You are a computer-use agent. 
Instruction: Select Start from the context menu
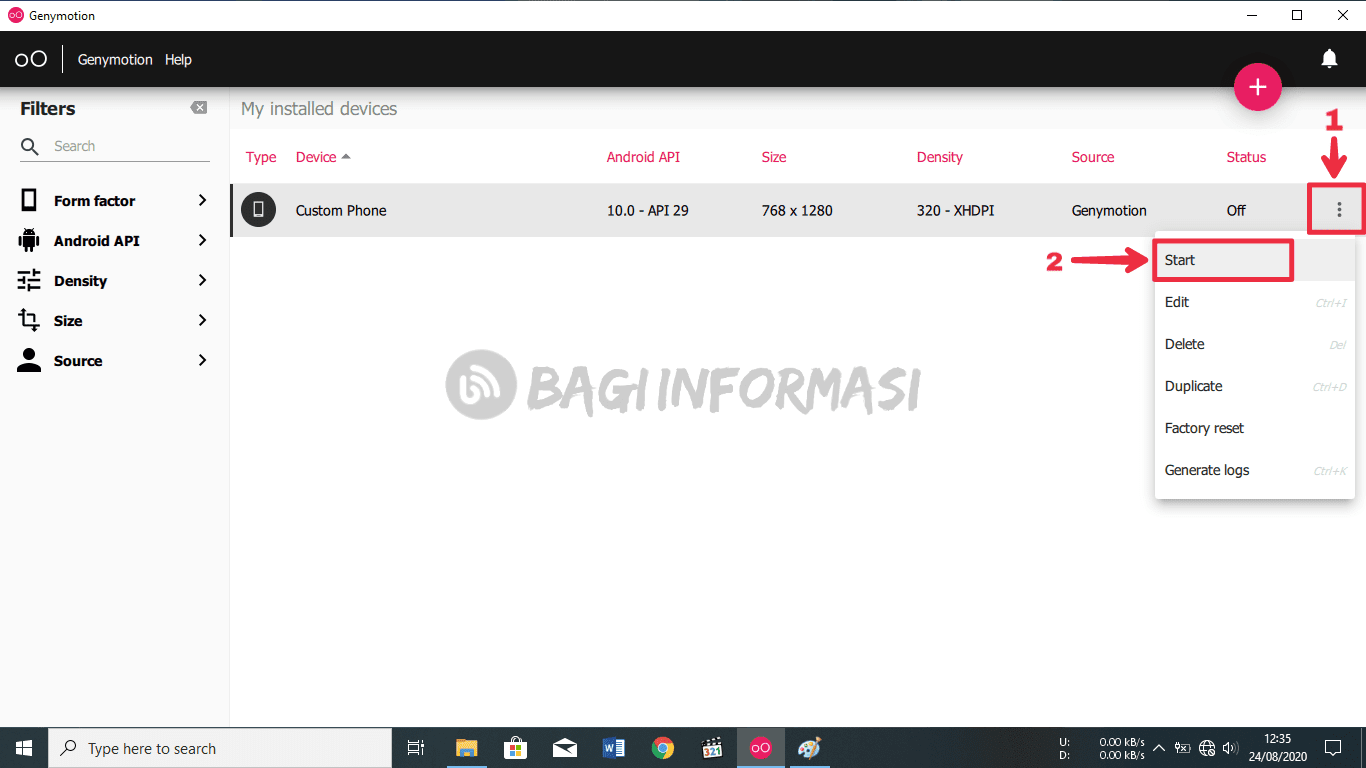pyautogui.click(x=1254, y=260)
